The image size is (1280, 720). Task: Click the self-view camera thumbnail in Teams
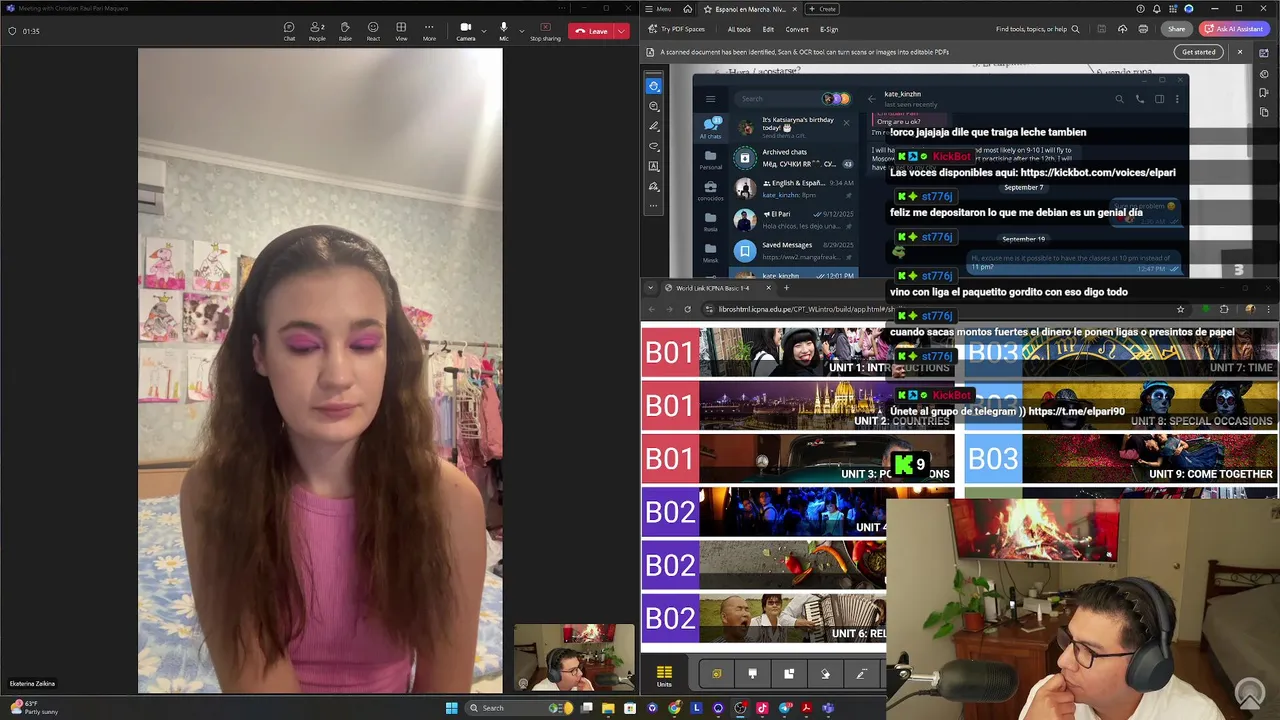pos(574,657)
